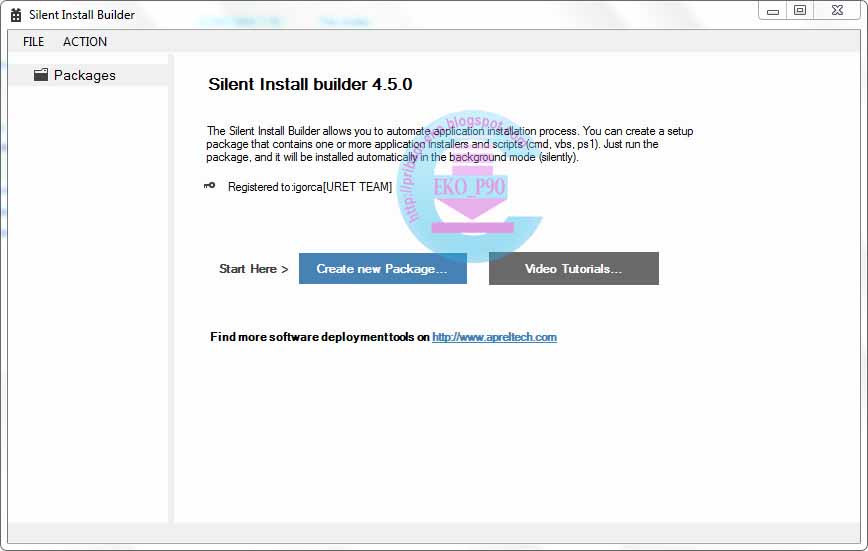Click the Packages folder icon

coord(41,75)
